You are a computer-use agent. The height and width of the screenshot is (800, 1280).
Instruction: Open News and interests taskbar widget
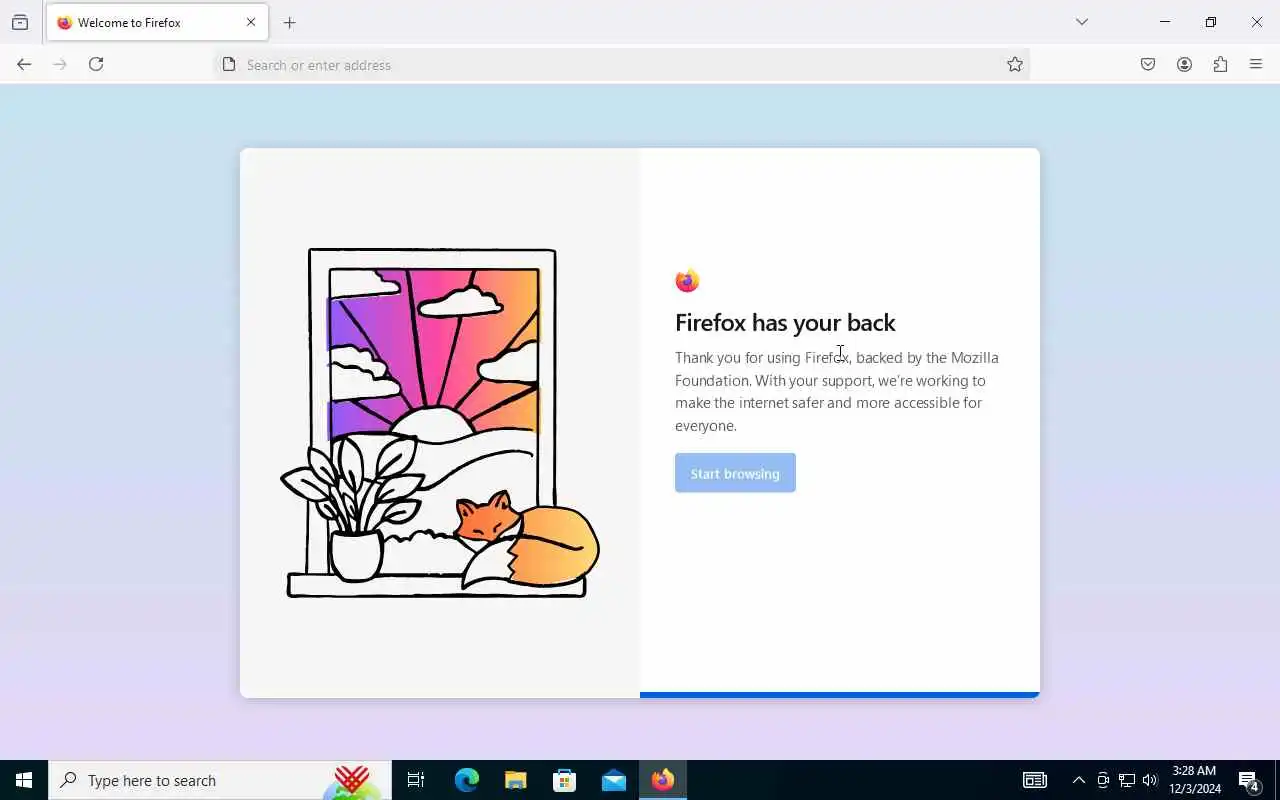click(x=1035, y=780)
